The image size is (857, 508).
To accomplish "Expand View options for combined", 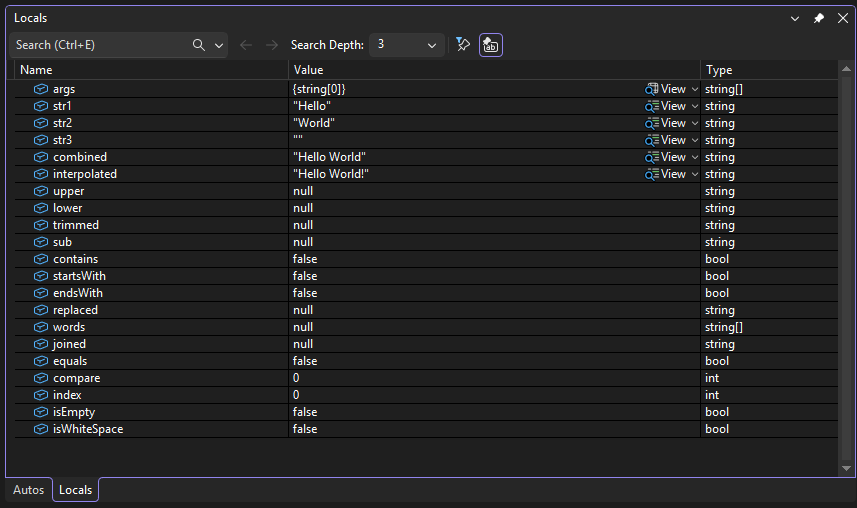I will click(x=695, y=157).
